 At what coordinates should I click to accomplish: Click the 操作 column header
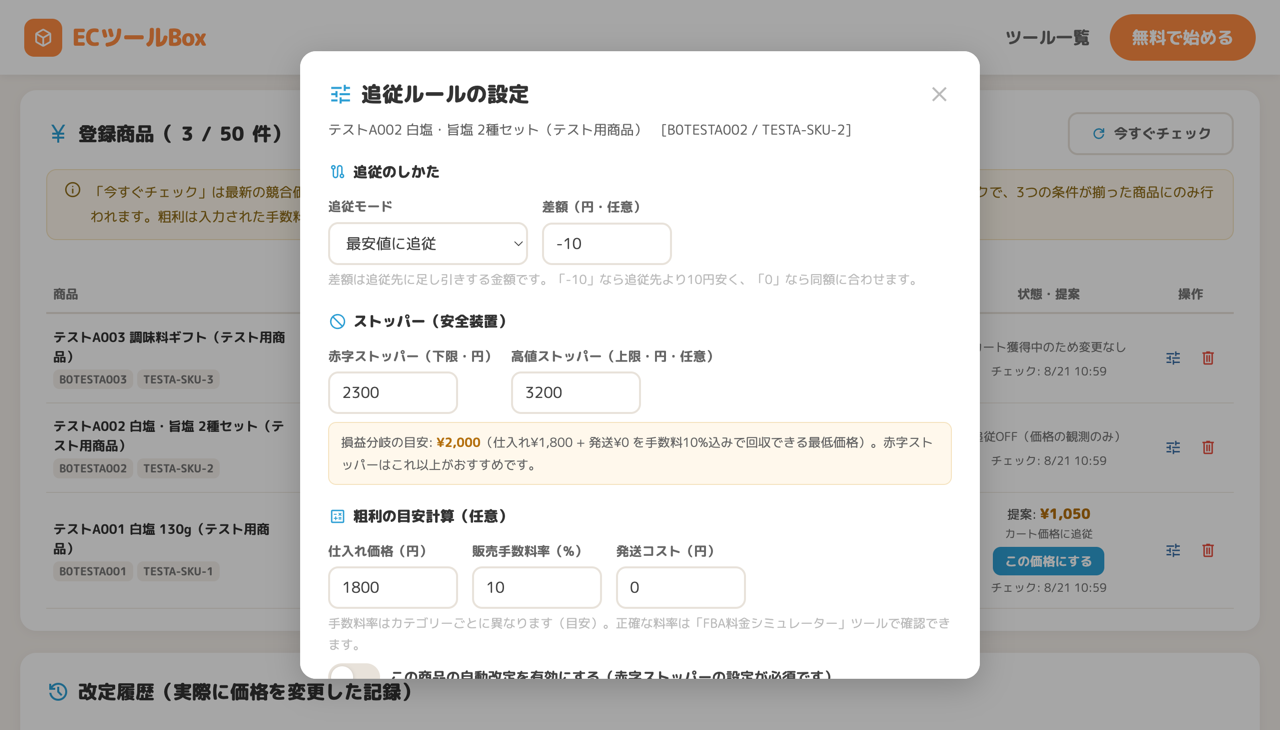click(x=1190, y=294)
